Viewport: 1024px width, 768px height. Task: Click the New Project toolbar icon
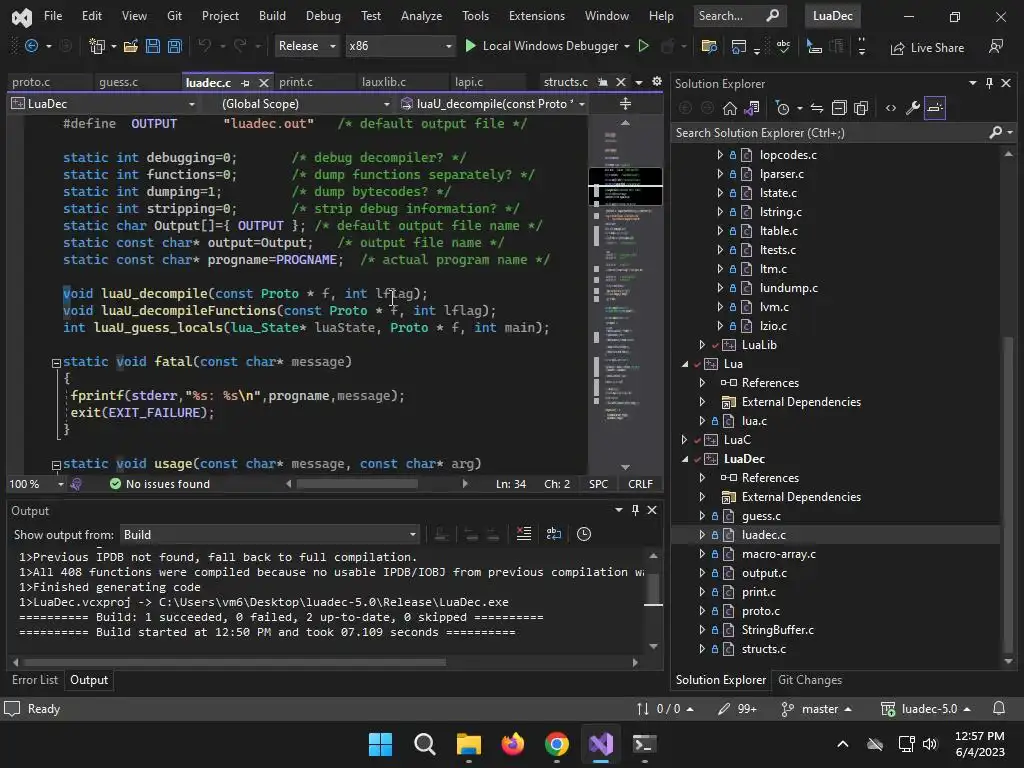(x=97, y=46)
